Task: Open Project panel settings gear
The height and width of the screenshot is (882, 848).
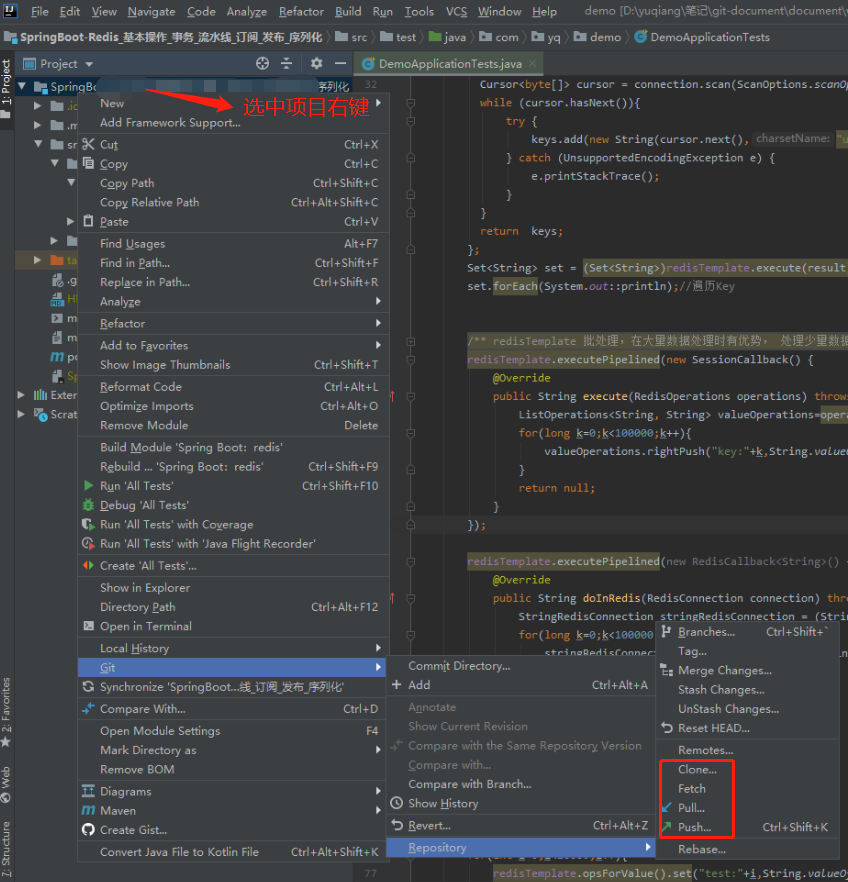Action: tap(317, 64)
